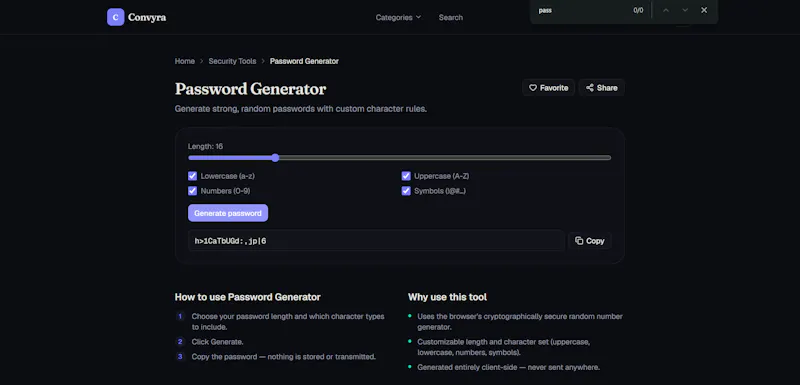Click 'Generated entirely client-side' bullet text

coord(508,367)
